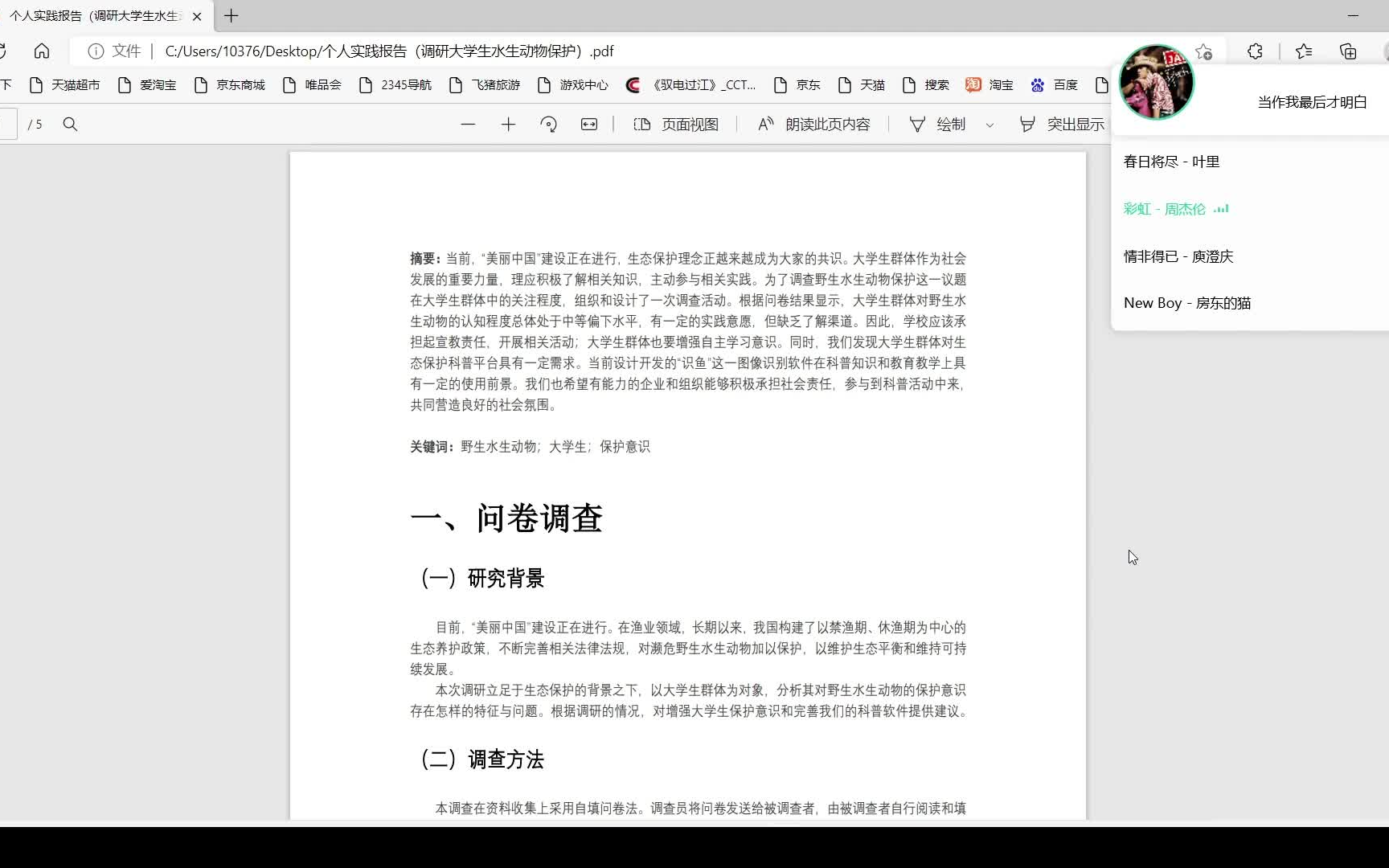
Task: Open a new browser tab
Action: pos(231,16)
